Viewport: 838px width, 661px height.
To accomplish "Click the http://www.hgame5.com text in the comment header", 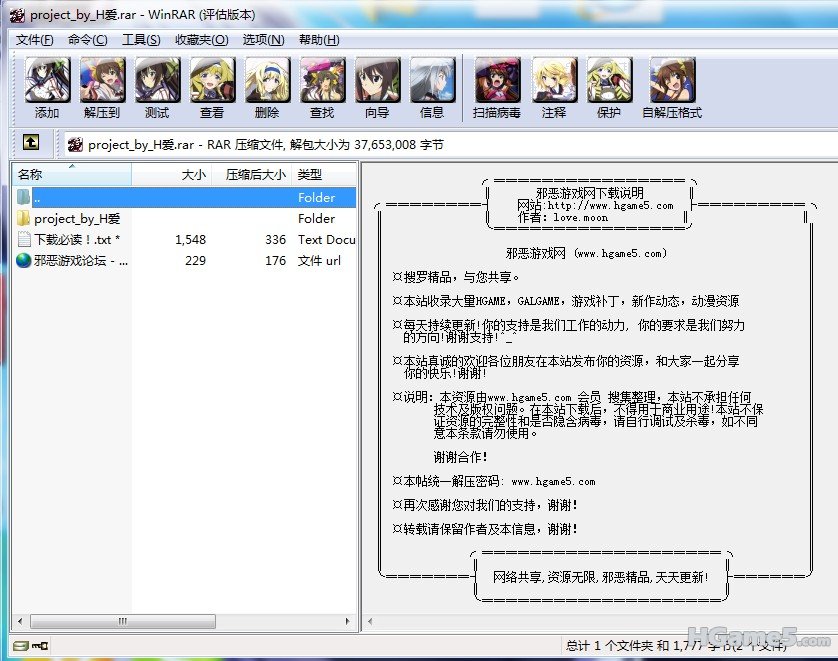I will pyautogui.click(x=610, y=206).
